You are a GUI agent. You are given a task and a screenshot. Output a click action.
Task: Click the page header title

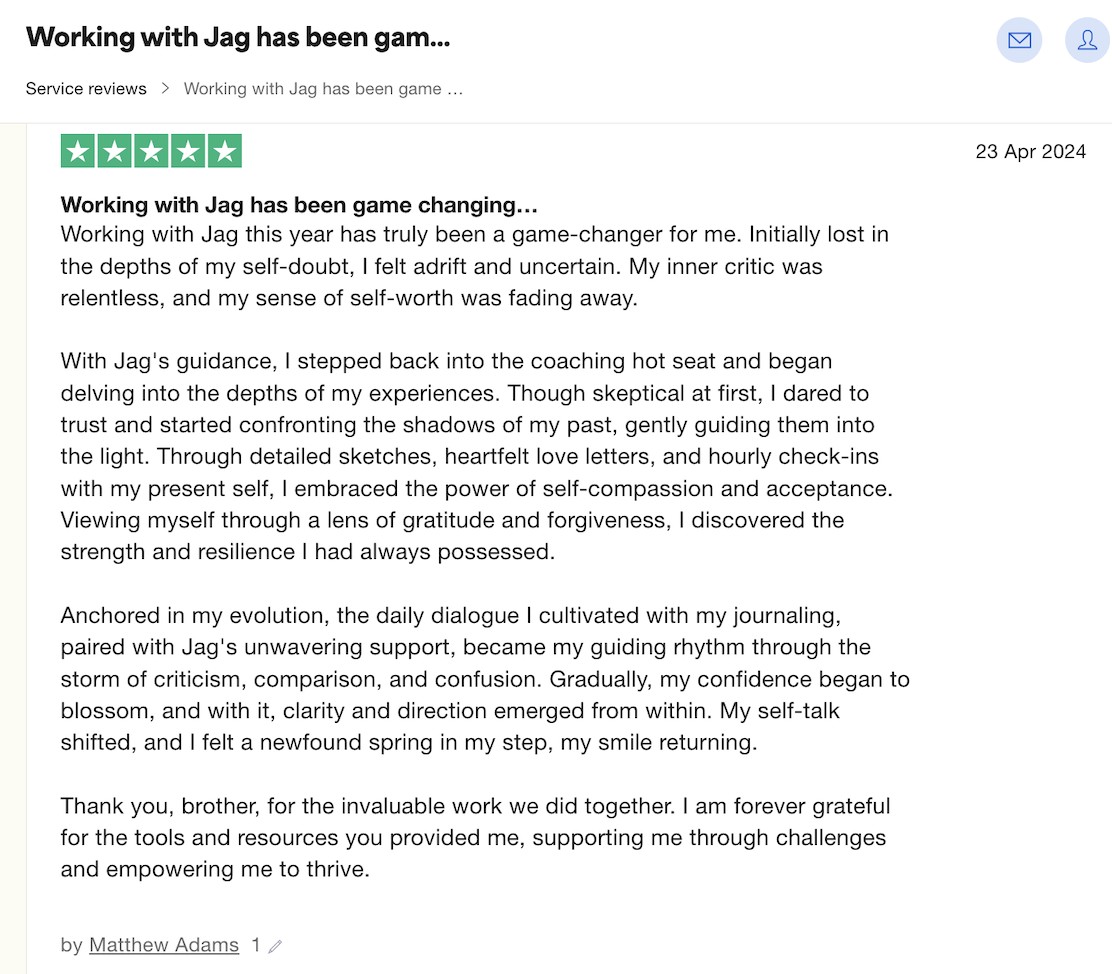238,38
